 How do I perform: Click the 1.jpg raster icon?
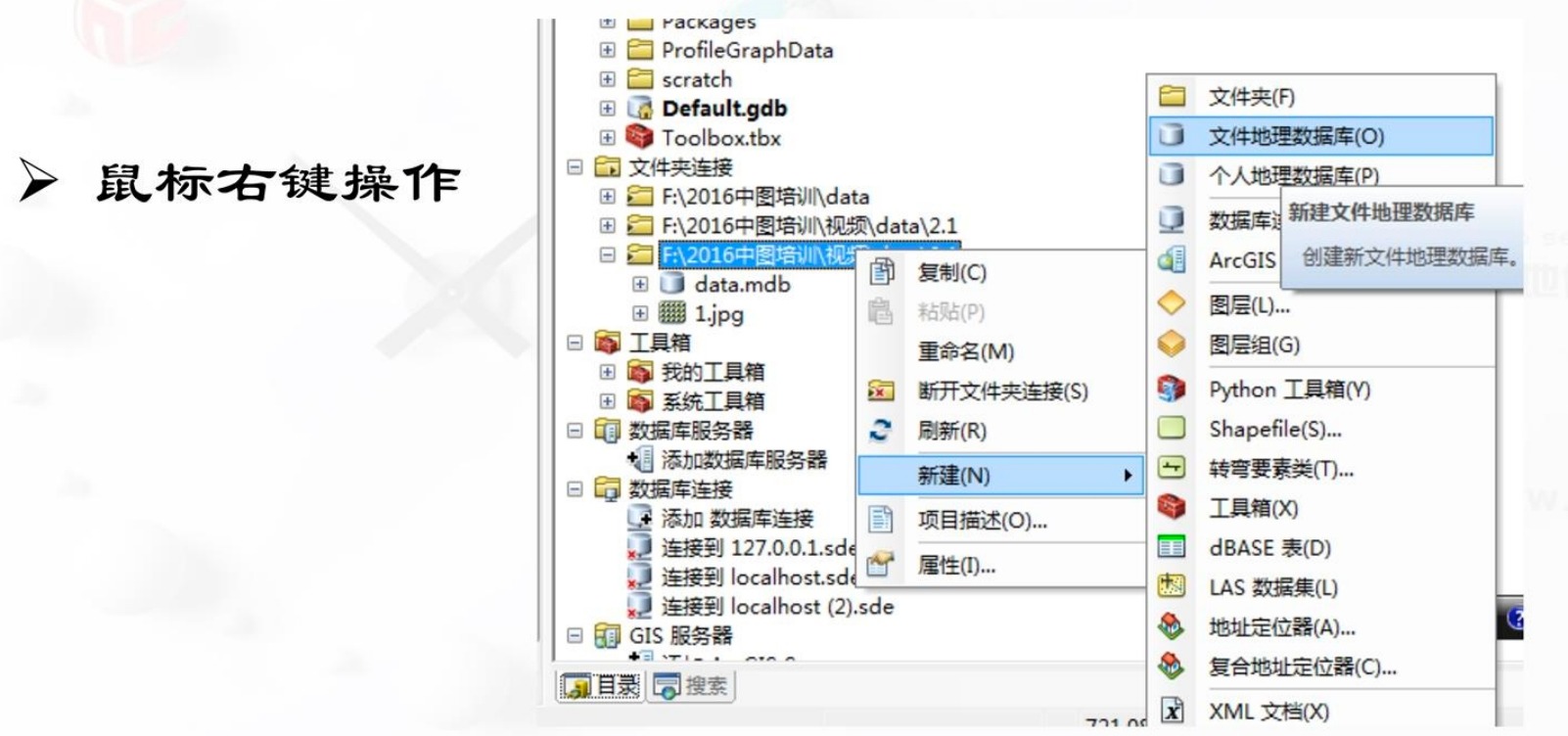point(671,313)
